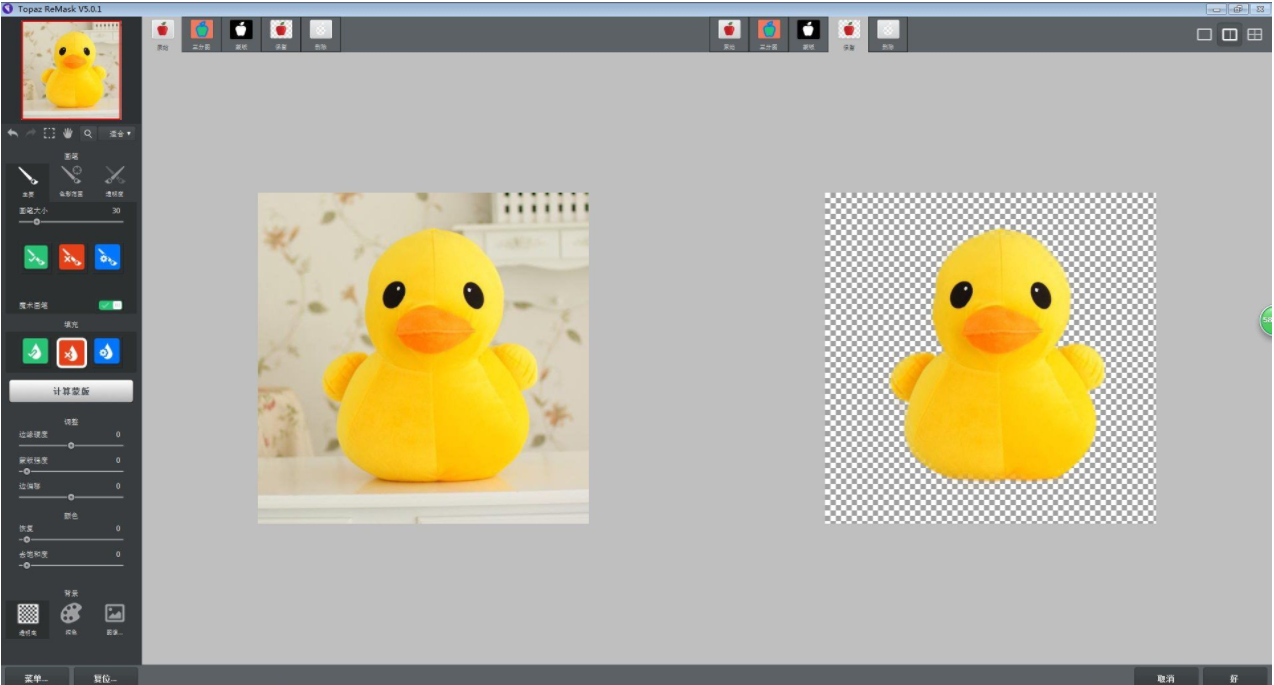Image resolution: width=1274 pixels, height=685 pixels.
Task: Show original view in right pane
Action: (728, 34)
